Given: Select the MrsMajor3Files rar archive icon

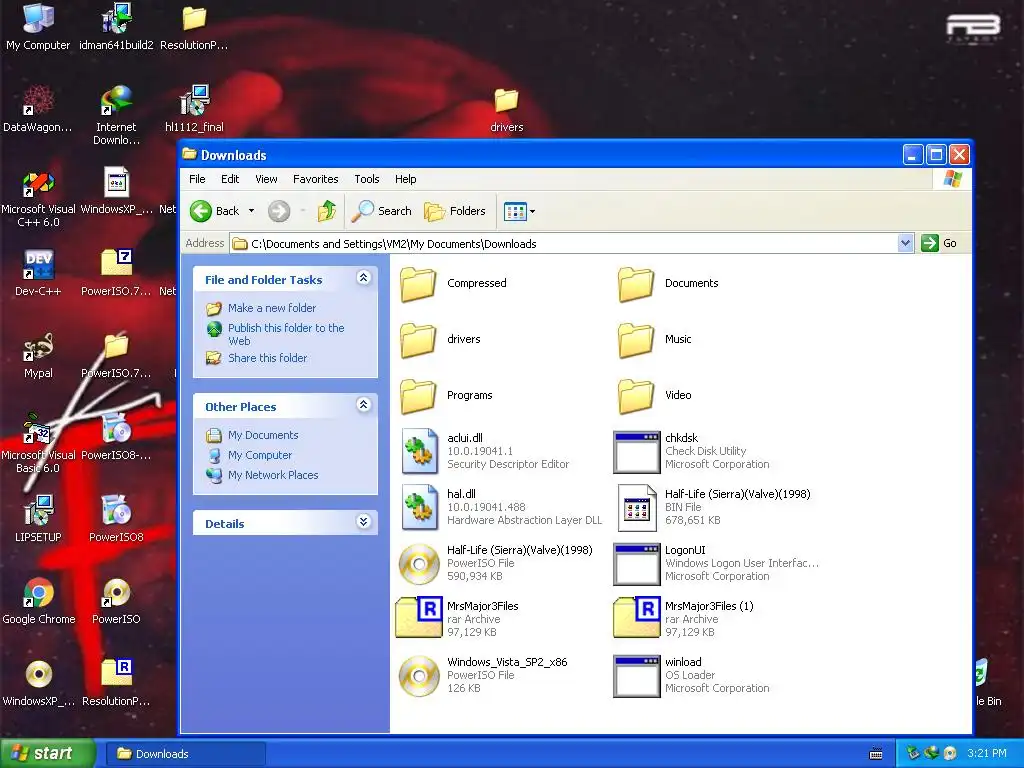Looking at the screenshot, I should (419, 618).
